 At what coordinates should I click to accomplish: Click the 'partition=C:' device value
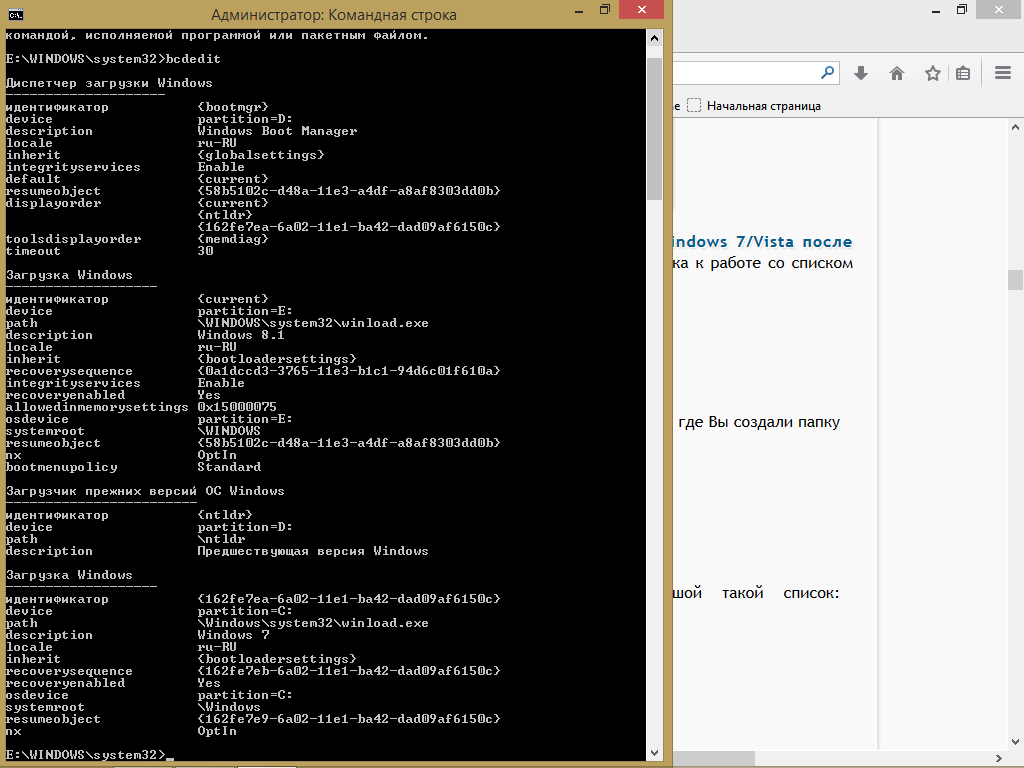pyautogui.click(x=245, y=611)
